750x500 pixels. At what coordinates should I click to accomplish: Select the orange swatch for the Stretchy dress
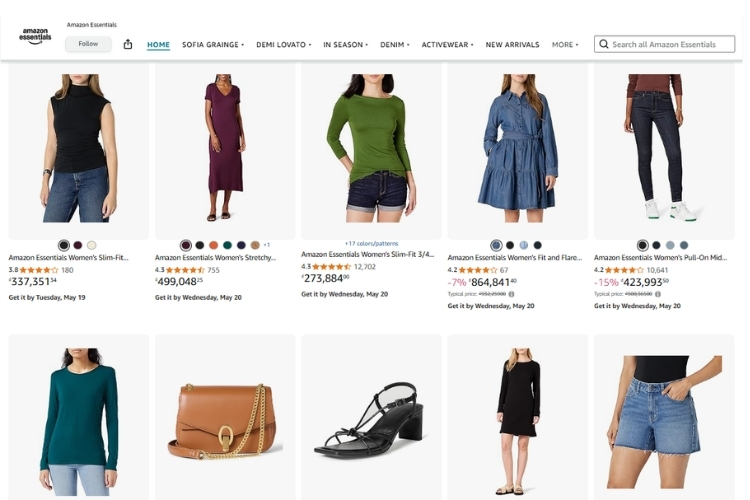click(213, 245)
